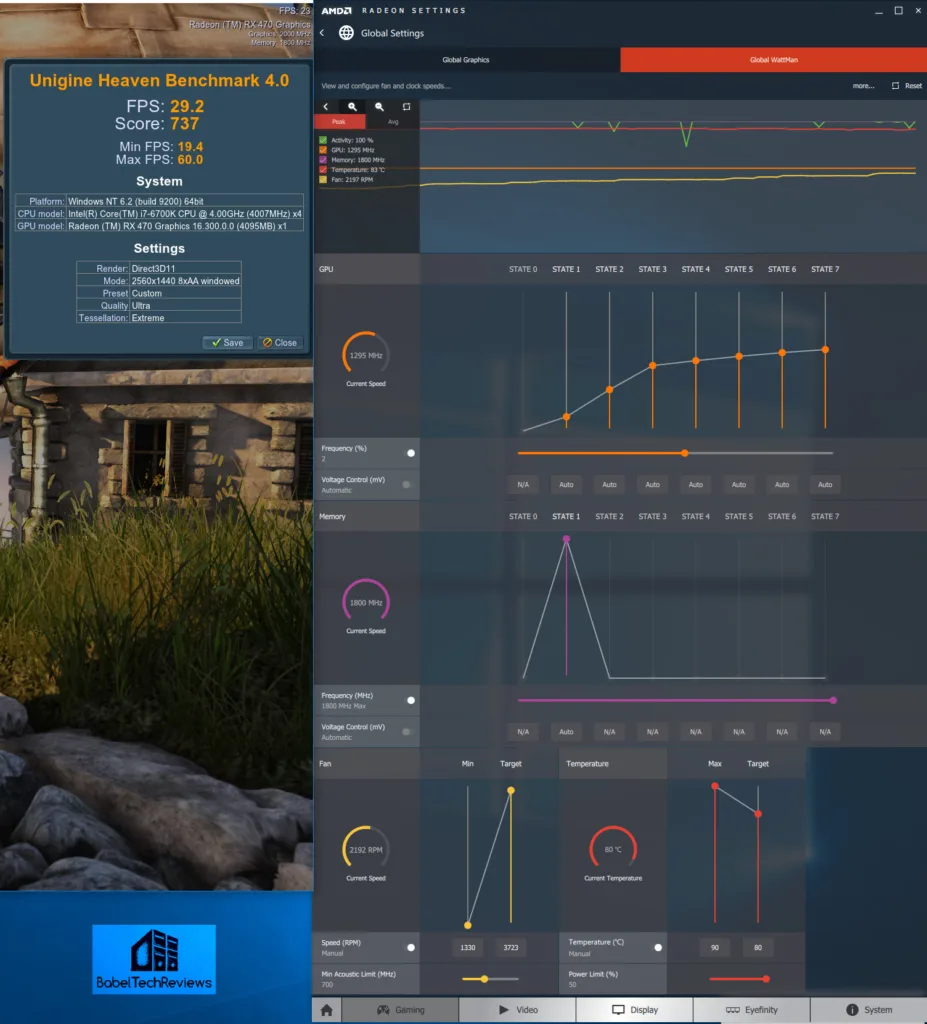Click the max temperature field 90

click(715, 948)
